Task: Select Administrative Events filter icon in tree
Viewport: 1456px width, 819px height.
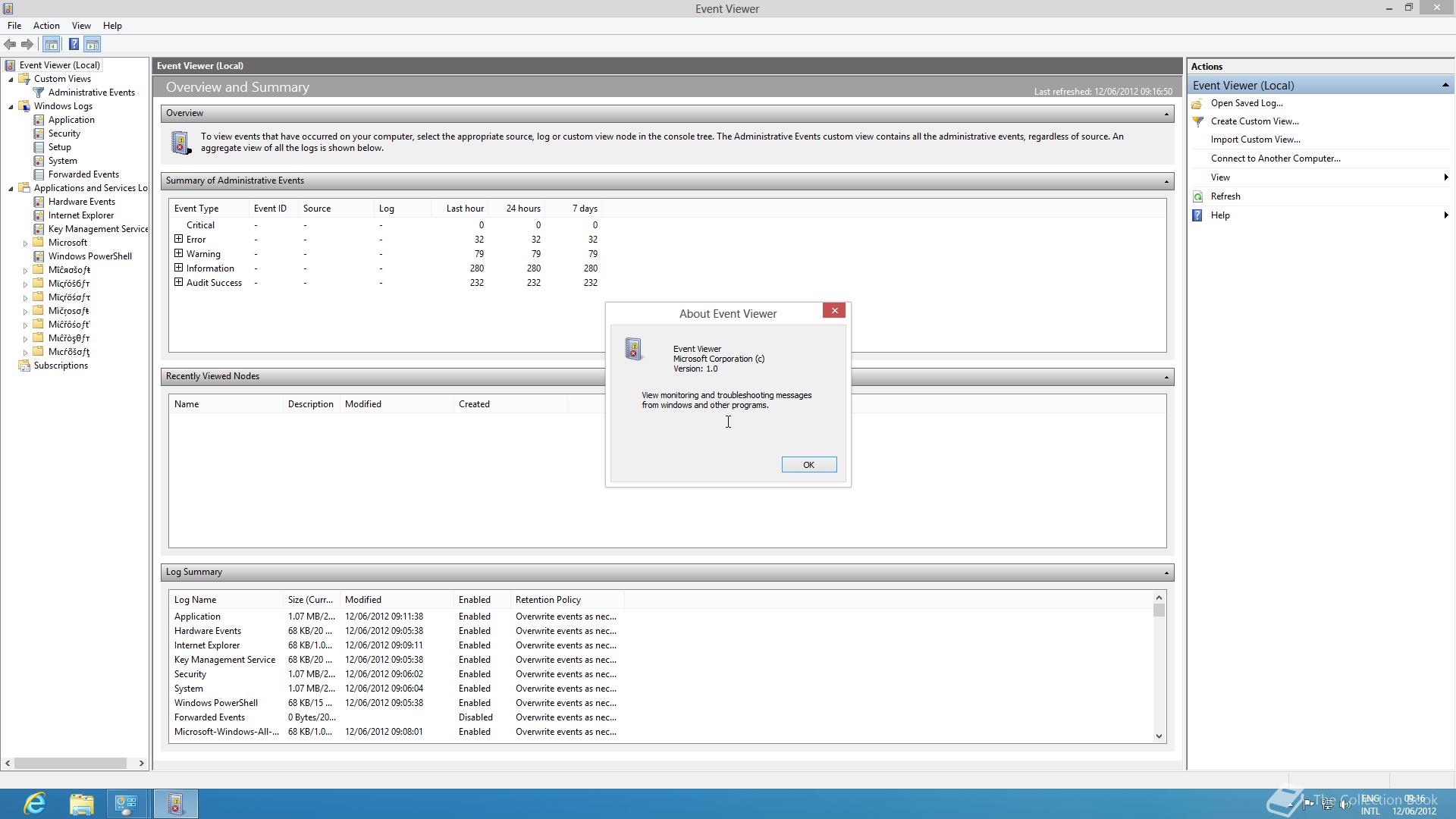Action: tap(39, 93)
